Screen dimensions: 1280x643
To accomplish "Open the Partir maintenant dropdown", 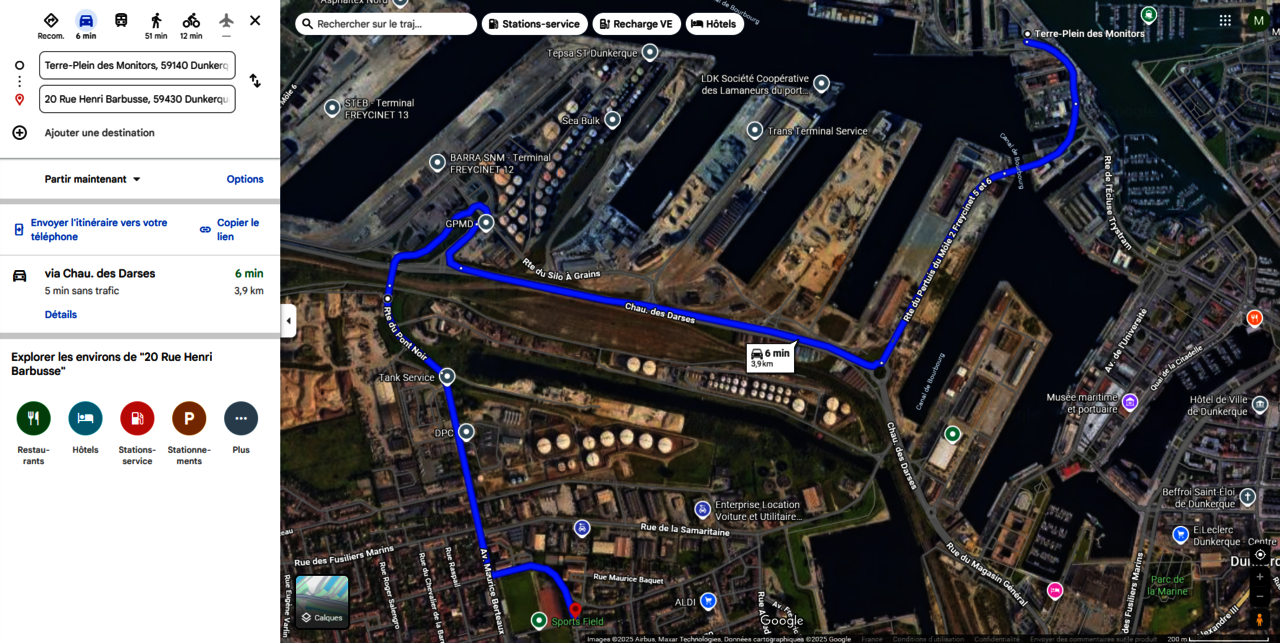I will pyautogui.click(x=93, y=179).
